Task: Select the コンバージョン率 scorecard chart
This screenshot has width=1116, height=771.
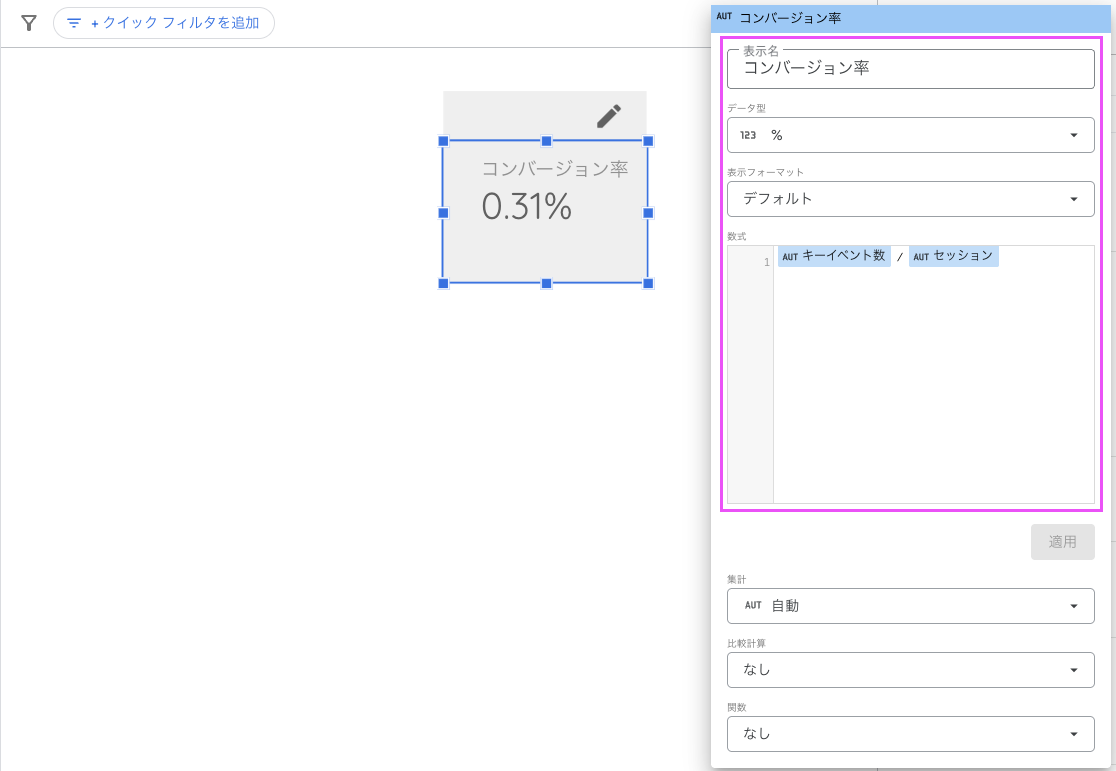Action: coord(545,212)
